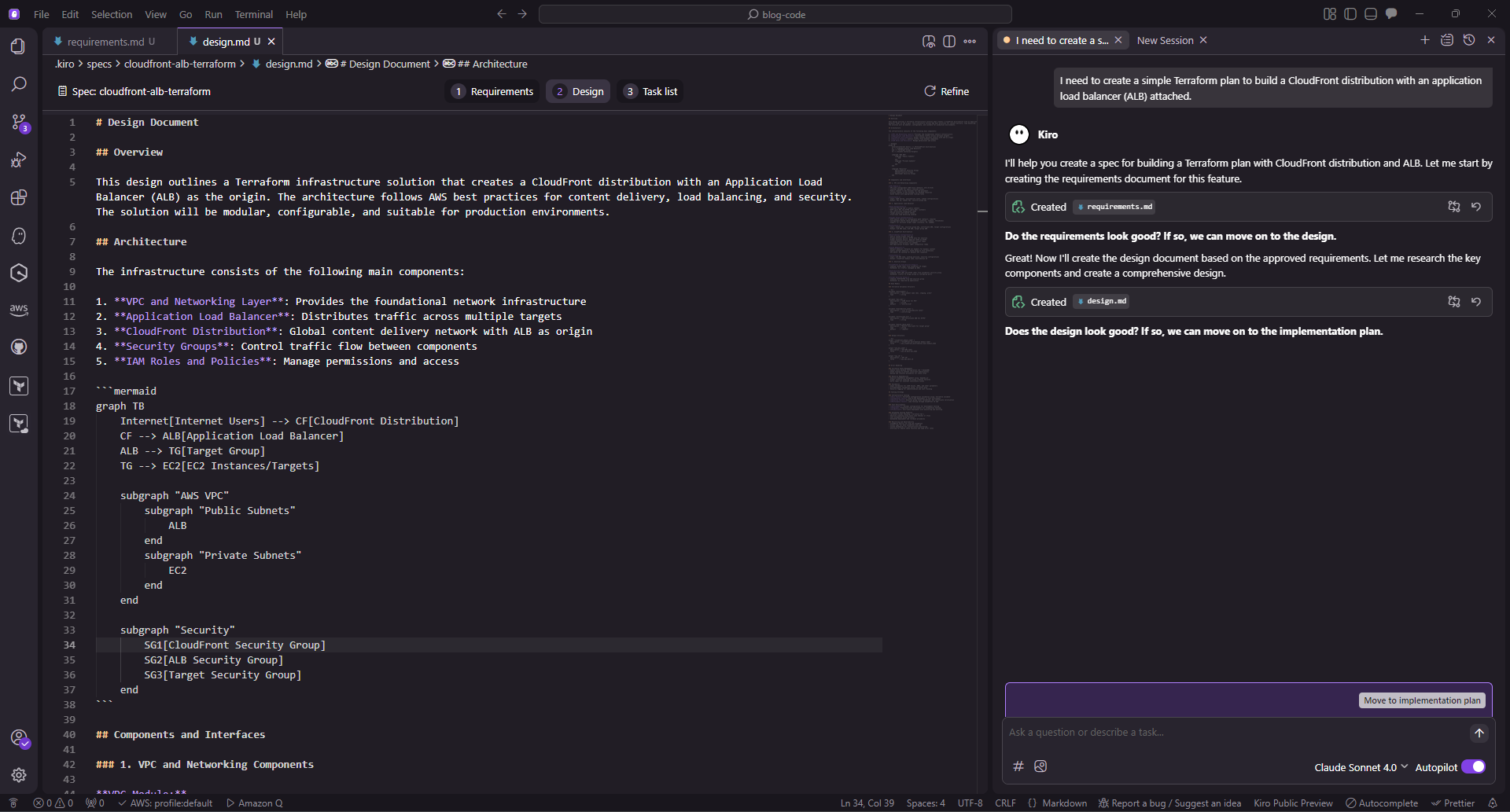Open the File menu
1510x812 pixels.
42,14
